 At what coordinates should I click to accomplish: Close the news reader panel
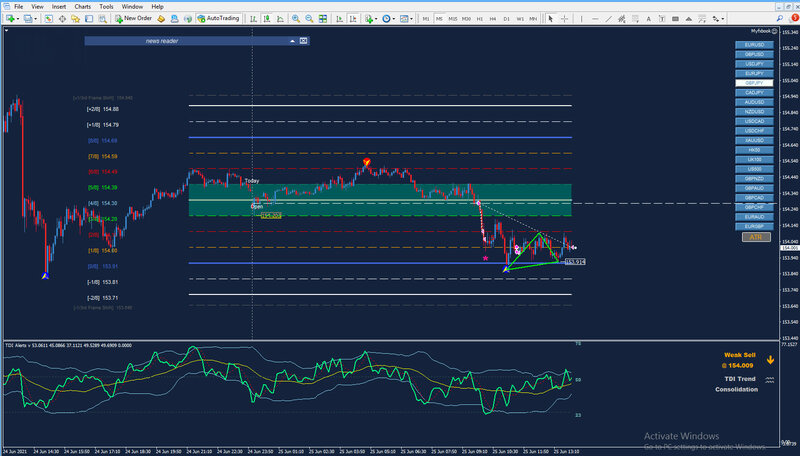click(x=304, y=41)
